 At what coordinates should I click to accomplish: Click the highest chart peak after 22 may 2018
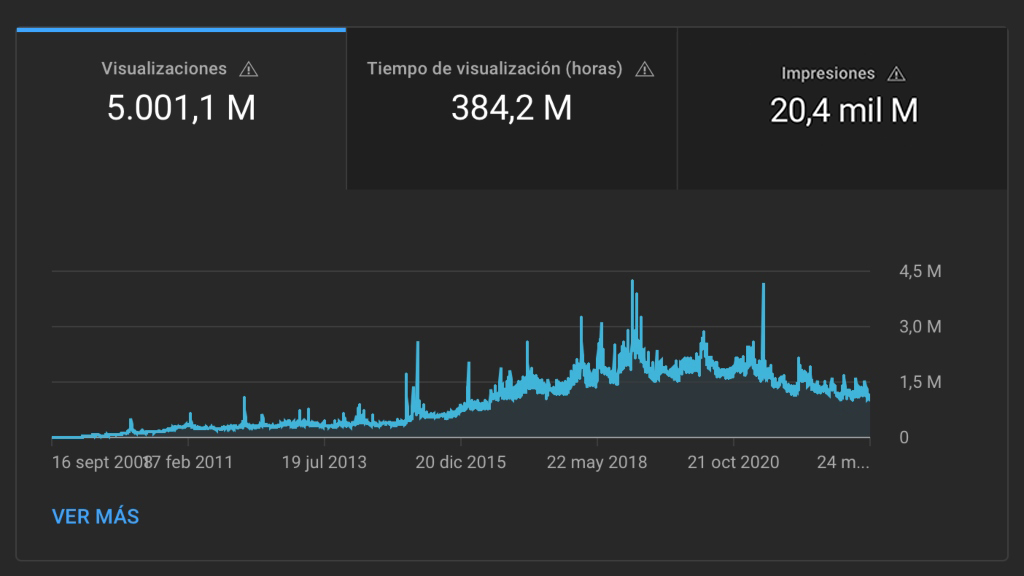pos(633,283)
